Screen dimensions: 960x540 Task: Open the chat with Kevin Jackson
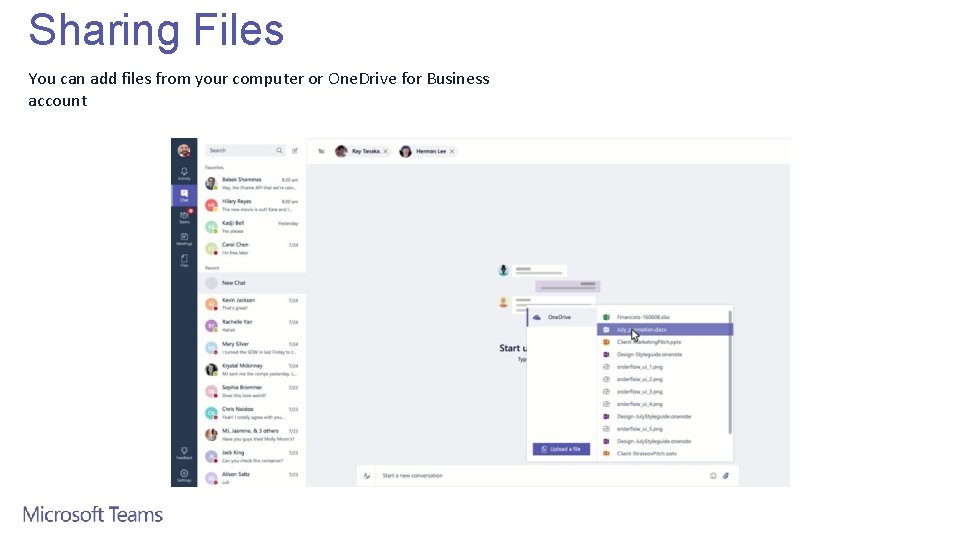click(252, 304)
